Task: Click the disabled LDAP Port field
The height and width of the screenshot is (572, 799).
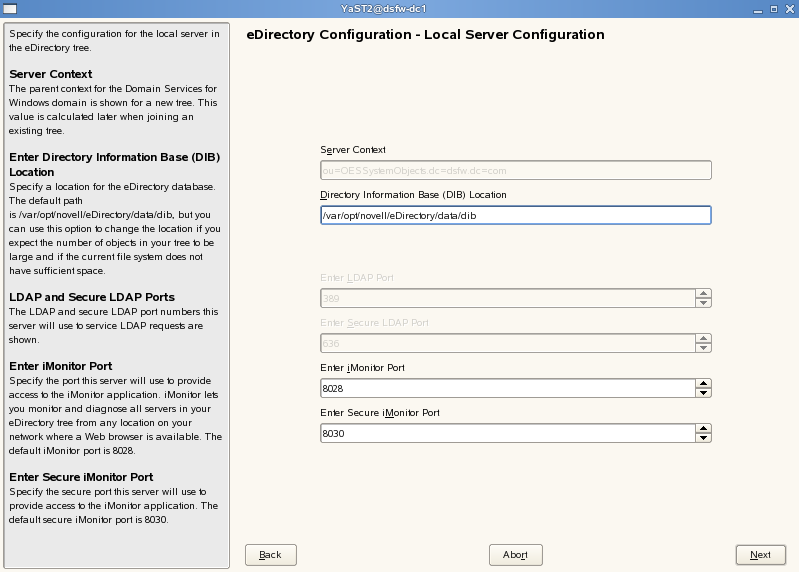Action: pyautogui.click(x=507, y=298)
